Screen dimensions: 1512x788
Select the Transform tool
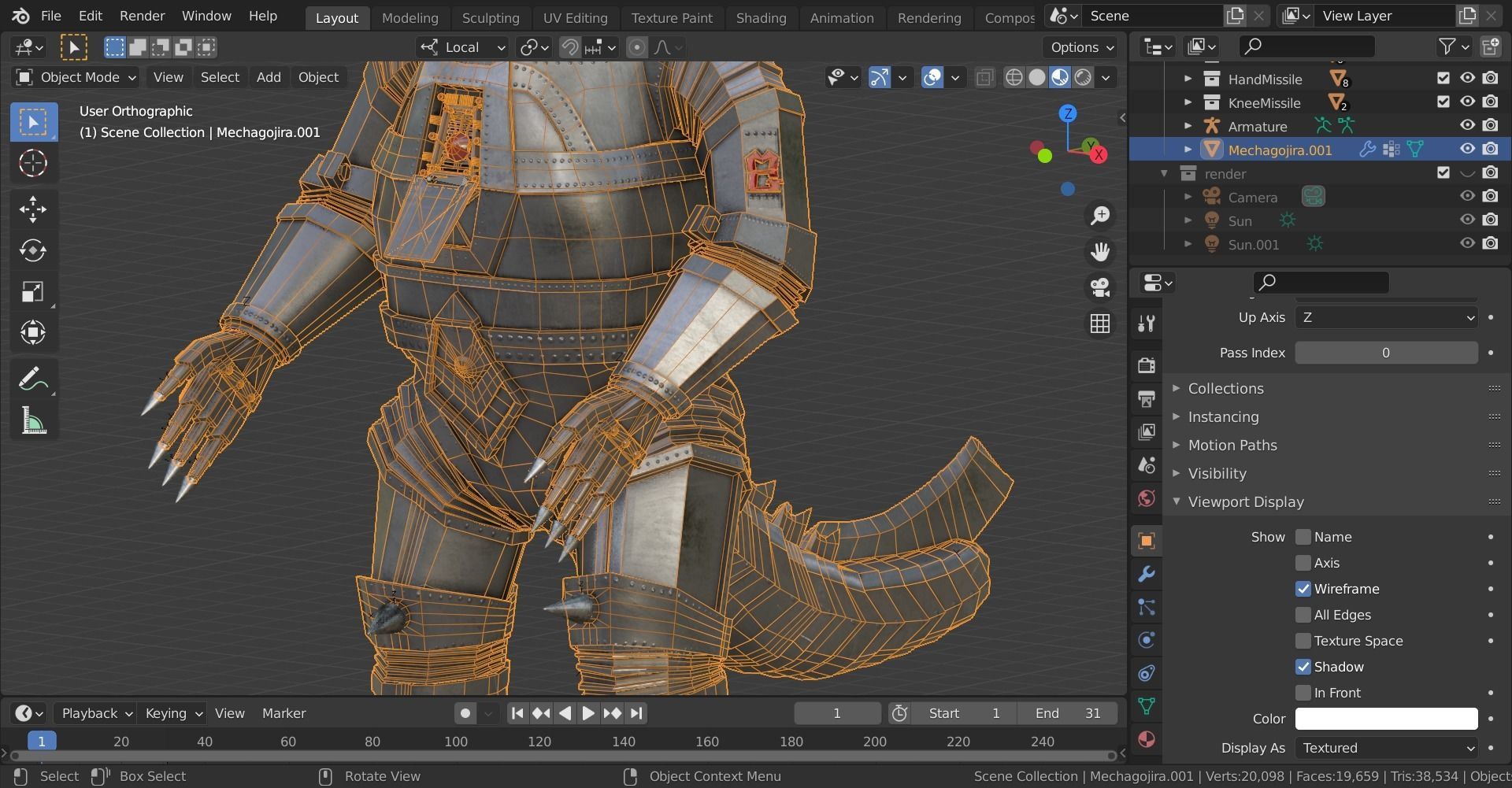[33, 333]
